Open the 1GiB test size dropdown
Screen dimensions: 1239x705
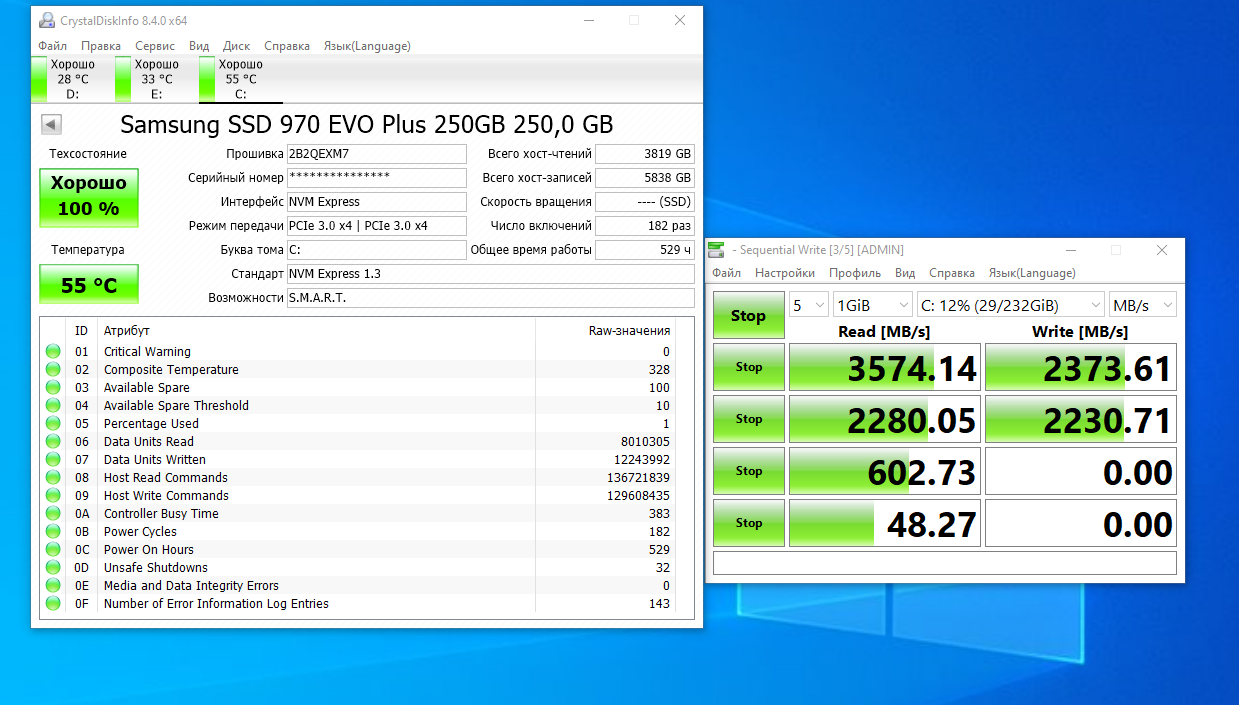pos(873,305)
